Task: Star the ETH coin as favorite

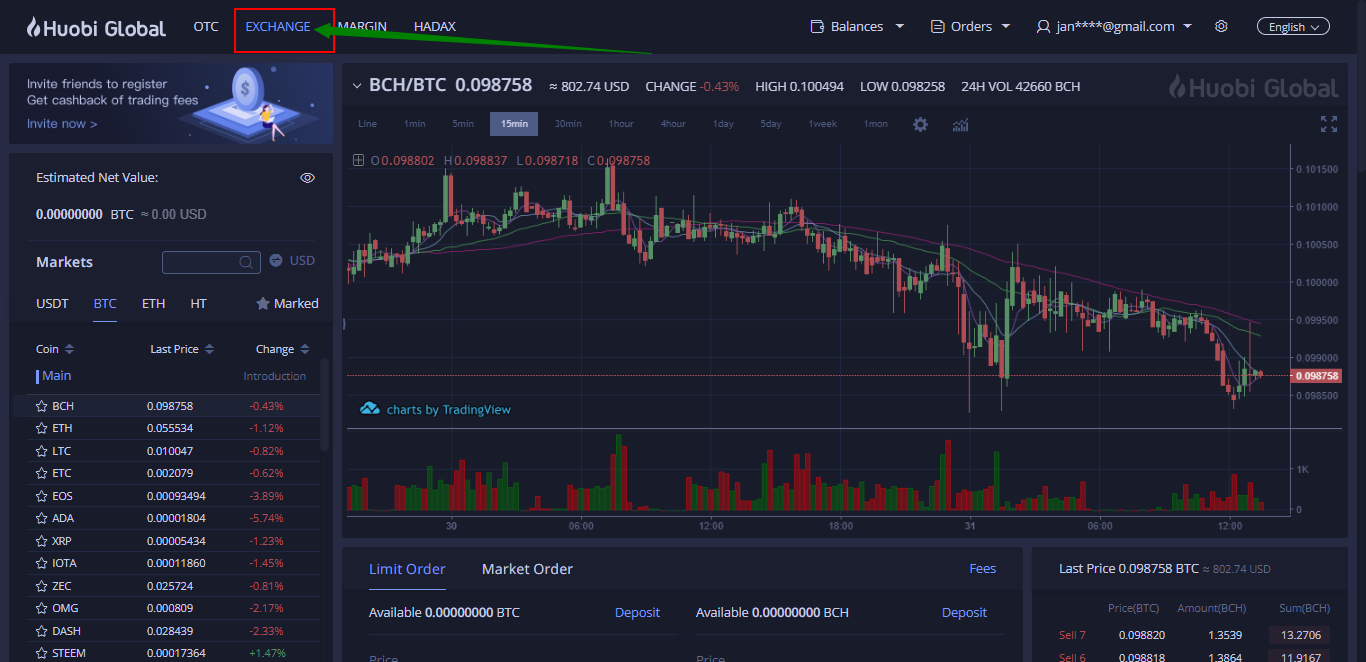Action: pos(42,428)
